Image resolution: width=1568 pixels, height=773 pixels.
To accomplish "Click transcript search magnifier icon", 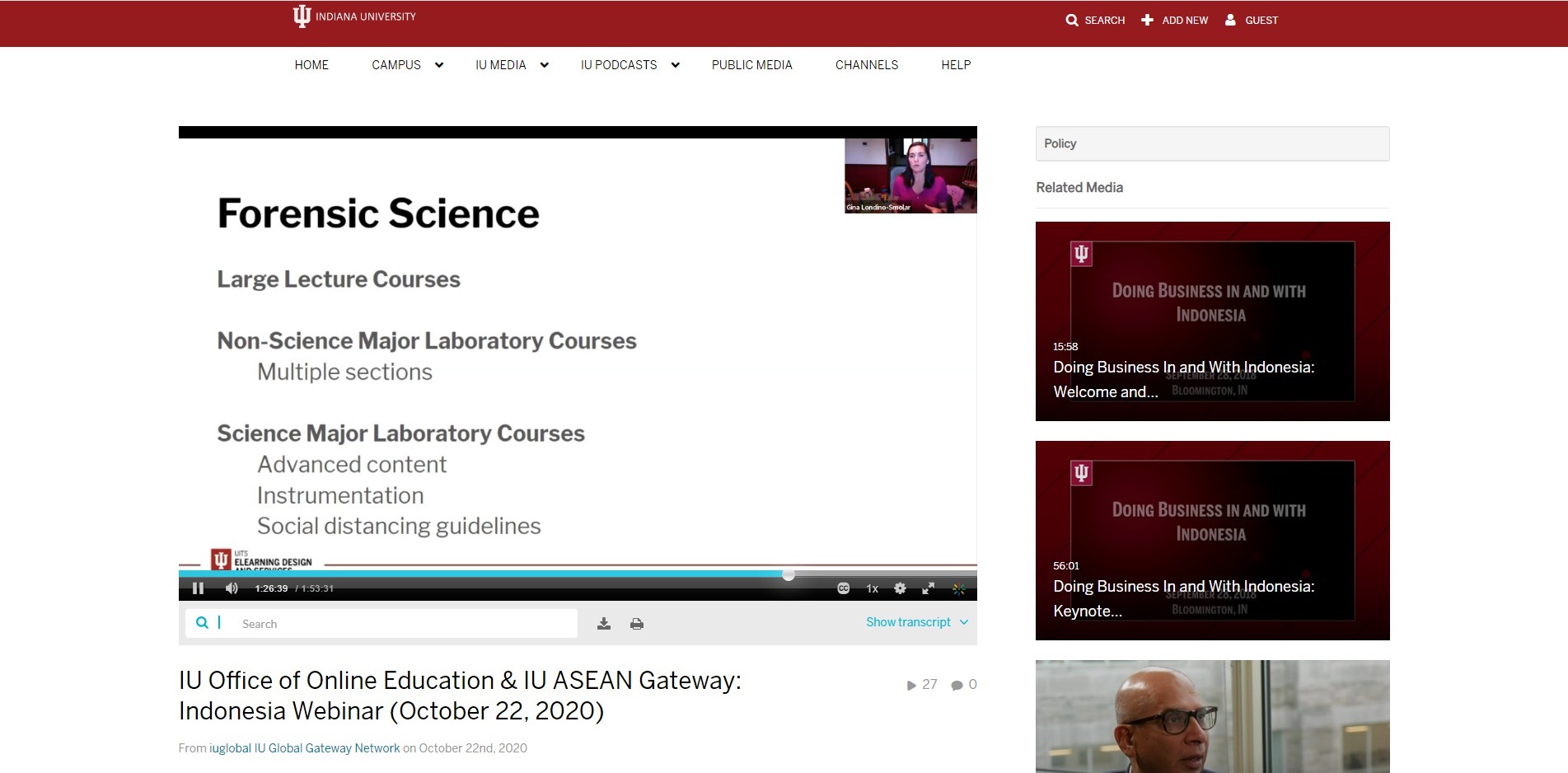I will click(x=202, y=623).
